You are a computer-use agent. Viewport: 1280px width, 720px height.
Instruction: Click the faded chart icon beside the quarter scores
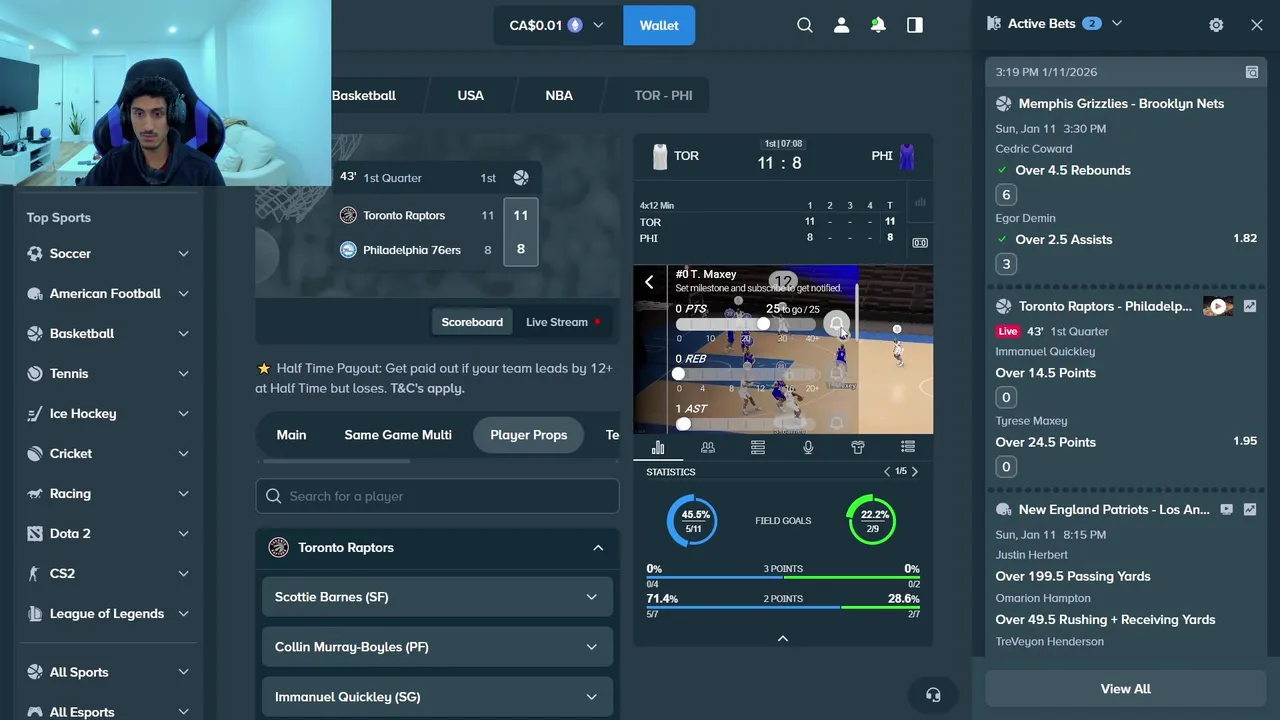point(920,202)
